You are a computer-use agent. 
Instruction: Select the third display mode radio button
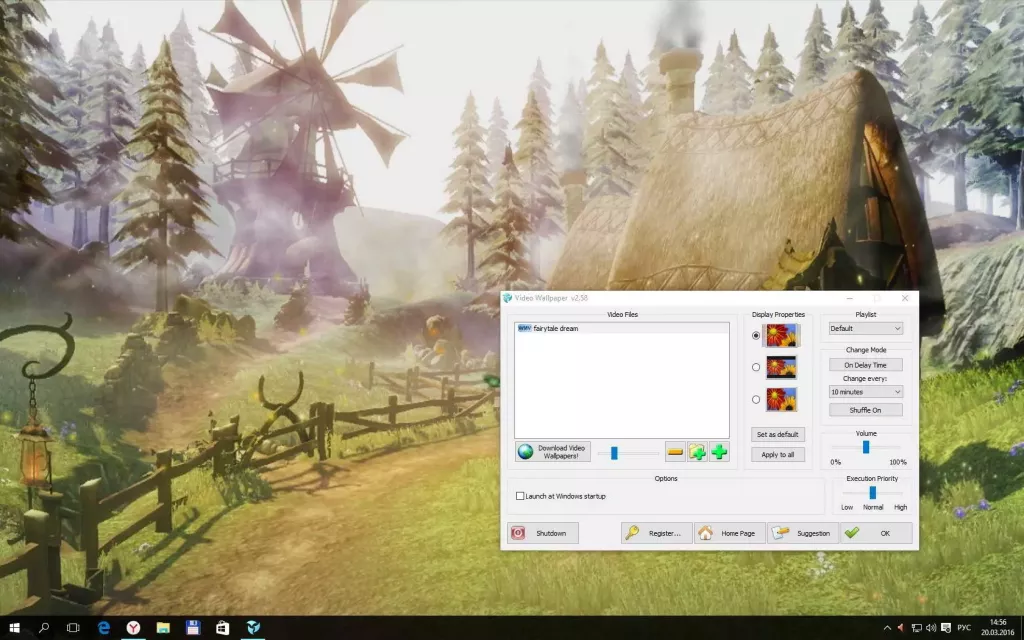[756, 400]
